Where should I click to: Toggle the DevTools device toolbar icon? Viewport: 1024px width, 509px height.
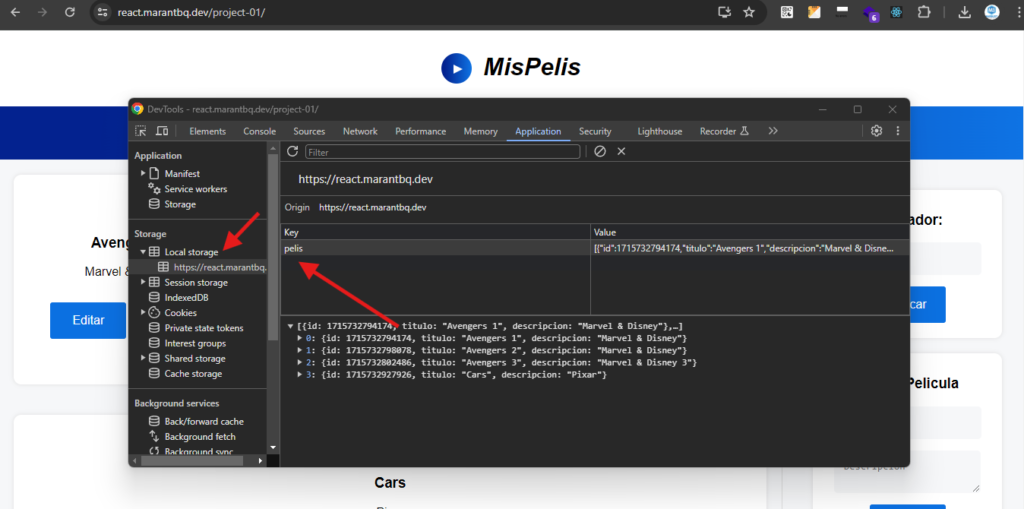coord(162,131)
